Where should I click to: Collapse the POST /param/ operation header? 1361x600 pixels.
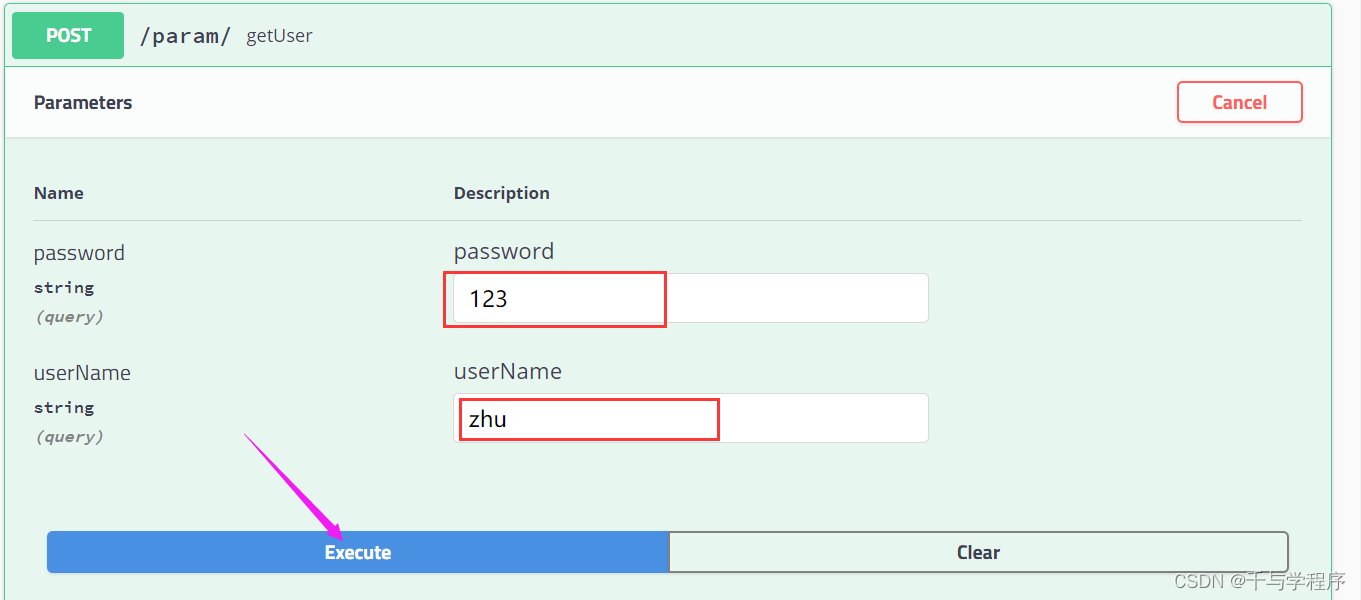pyautogui.click(x=668, y=36)
